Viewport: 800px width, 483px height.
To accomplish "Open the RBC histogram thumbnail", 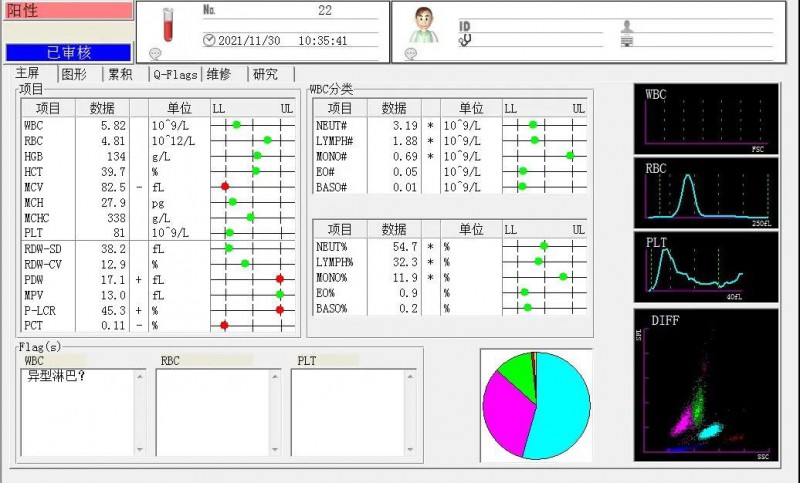I will coord(706,193).
